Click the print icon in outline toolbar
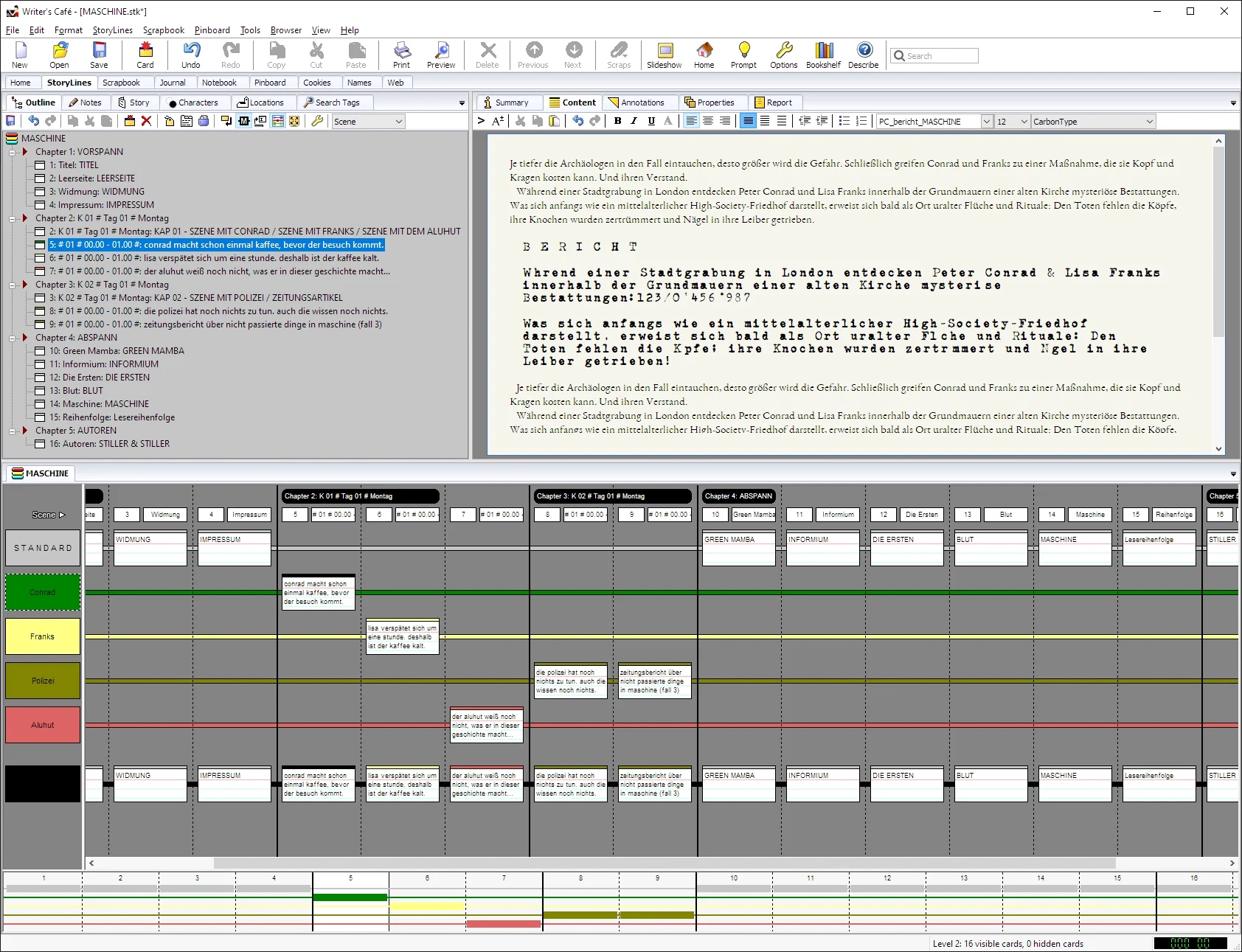The image size is (1242, 952). [204, 121]
